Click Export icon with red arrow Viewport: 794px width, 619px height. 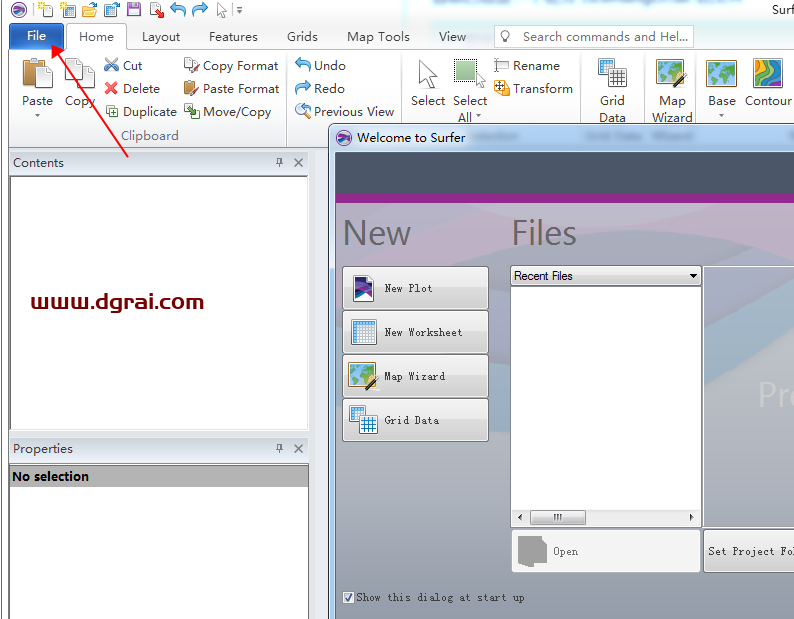[156, 9]
